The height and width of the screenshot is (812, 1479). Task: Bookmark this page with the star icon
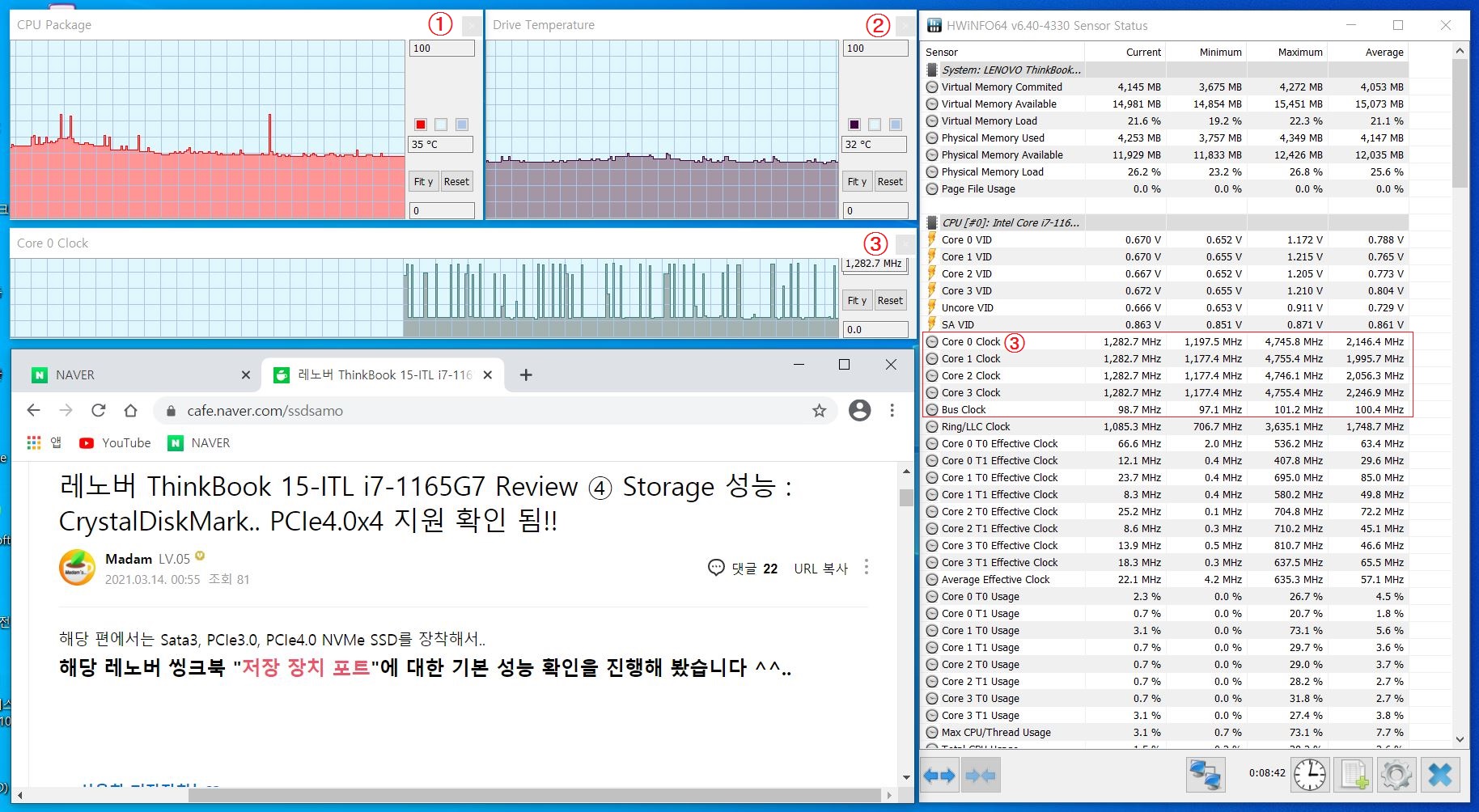tap(819, 411)
